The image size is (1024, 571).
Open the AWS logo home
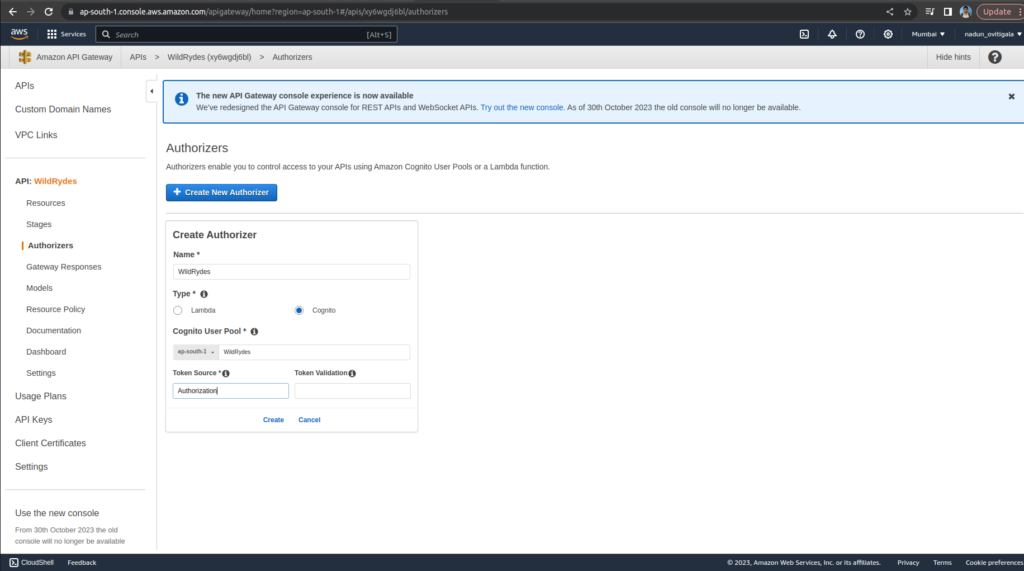click(x=20, y=34)
